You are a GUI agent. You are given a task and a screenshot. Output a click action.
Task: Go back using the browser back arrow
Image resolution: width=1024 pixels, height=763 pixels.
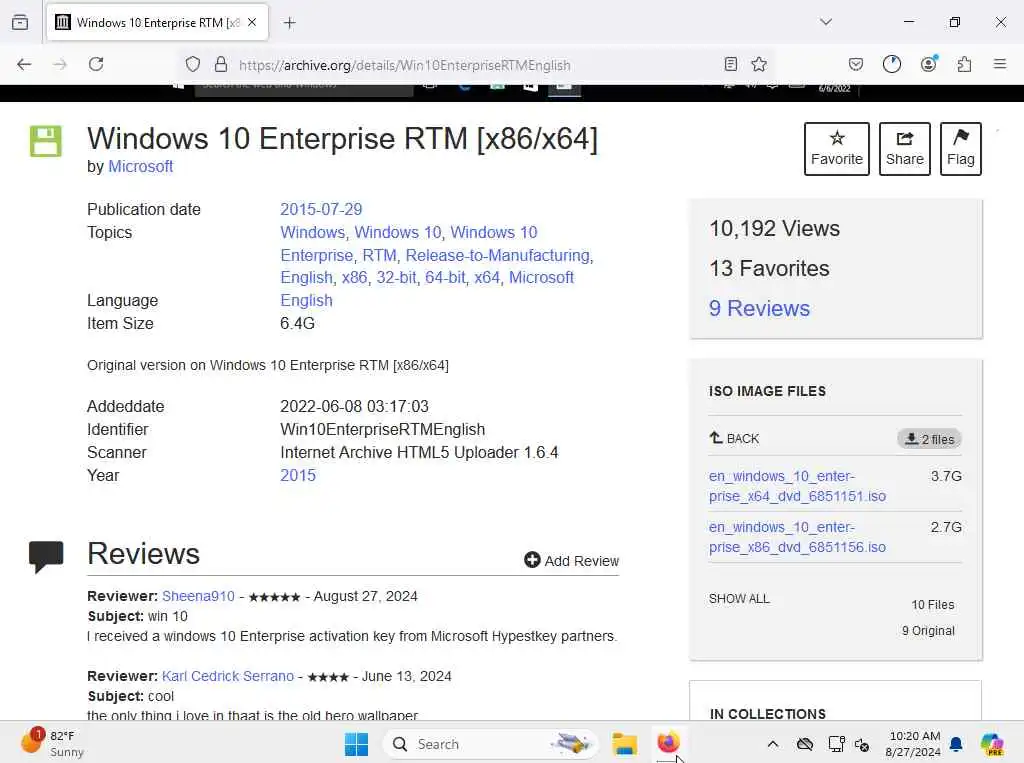click(24, 64)
